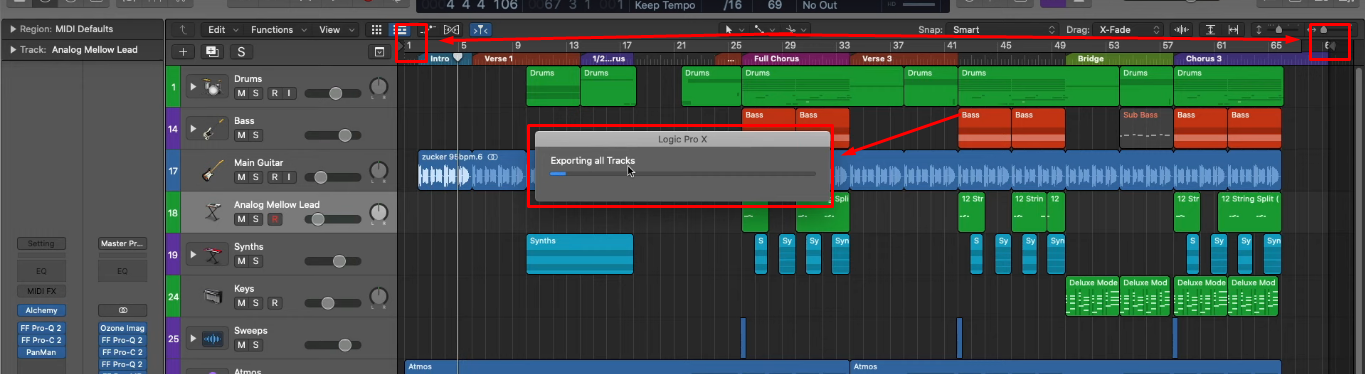This screenshot has height=374, width=1365.
Task: Solo the Drums track
Action: click(256, 93)
